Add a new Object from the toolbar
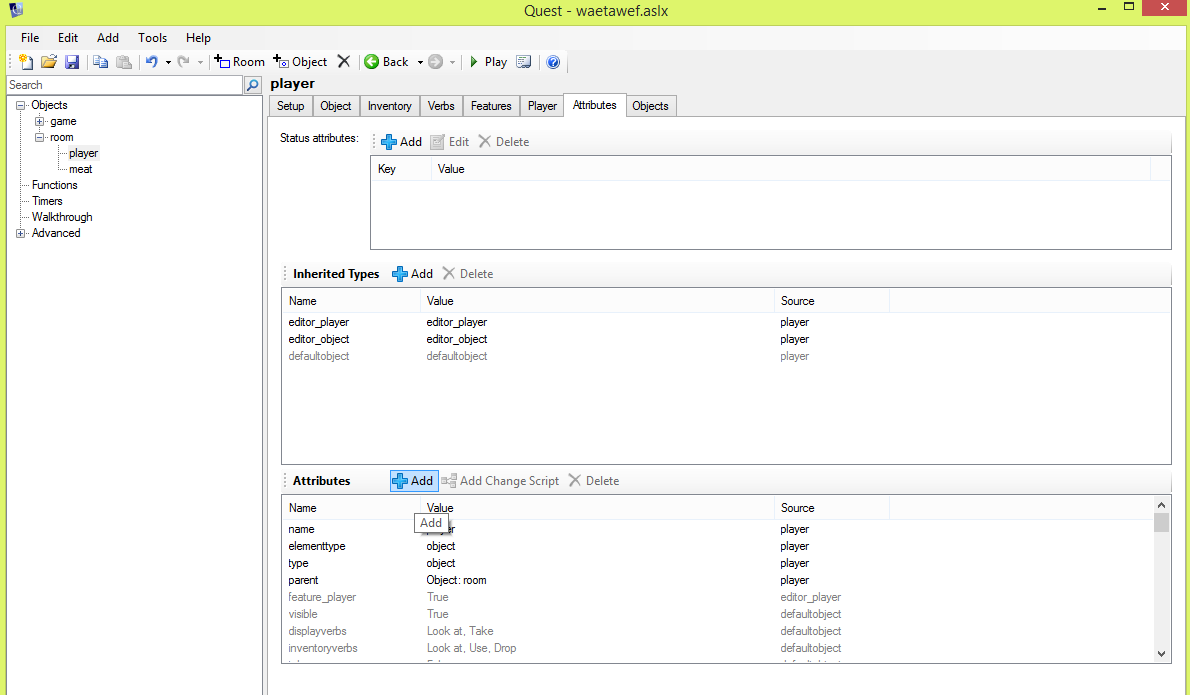1190x695 pixels. pos(300,62)
